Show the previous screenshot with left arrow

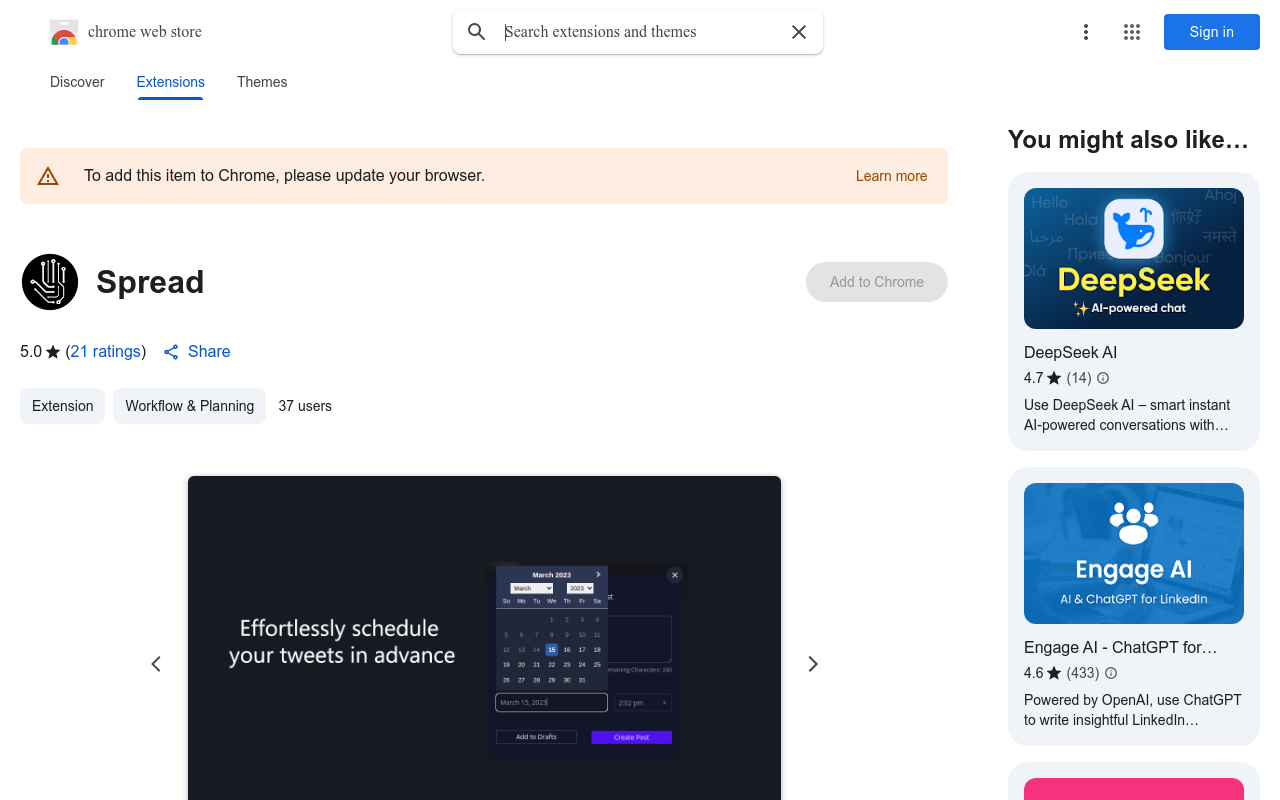click(x=156, y=664)
